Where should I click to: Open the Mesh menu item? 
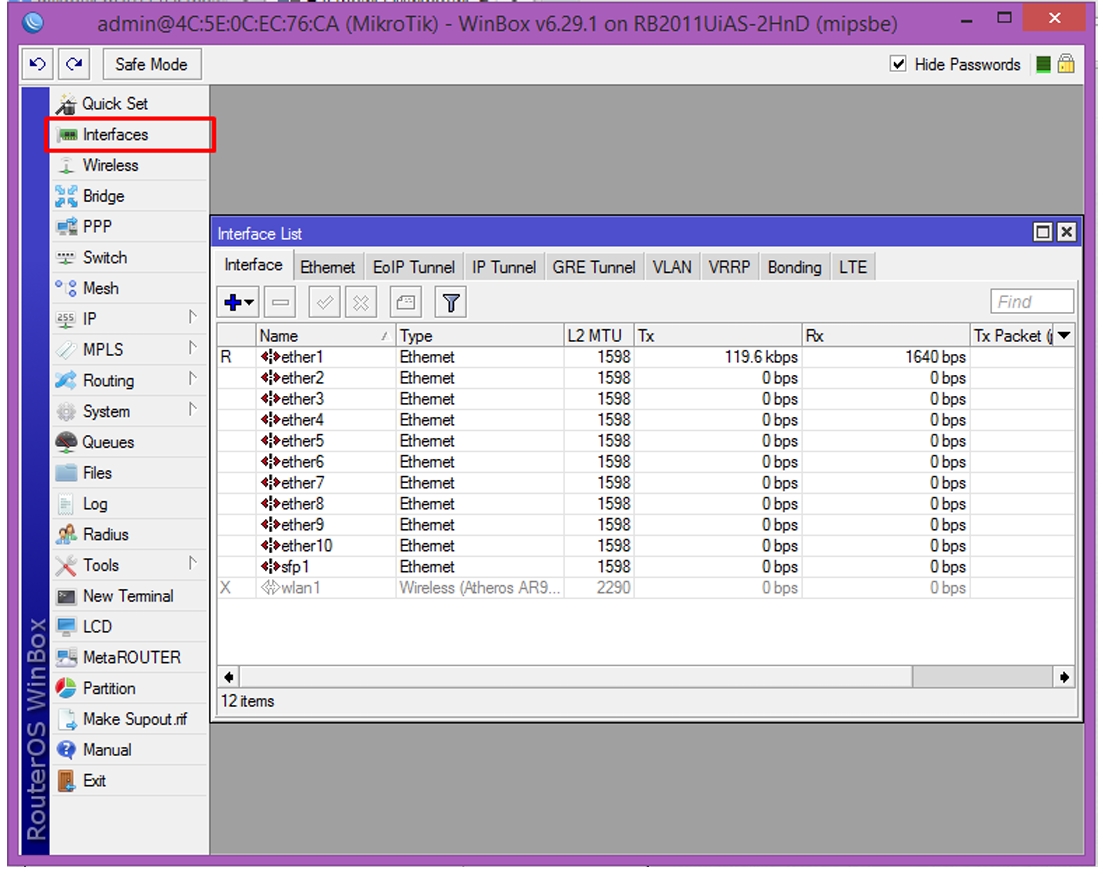[x=128, y=288]
